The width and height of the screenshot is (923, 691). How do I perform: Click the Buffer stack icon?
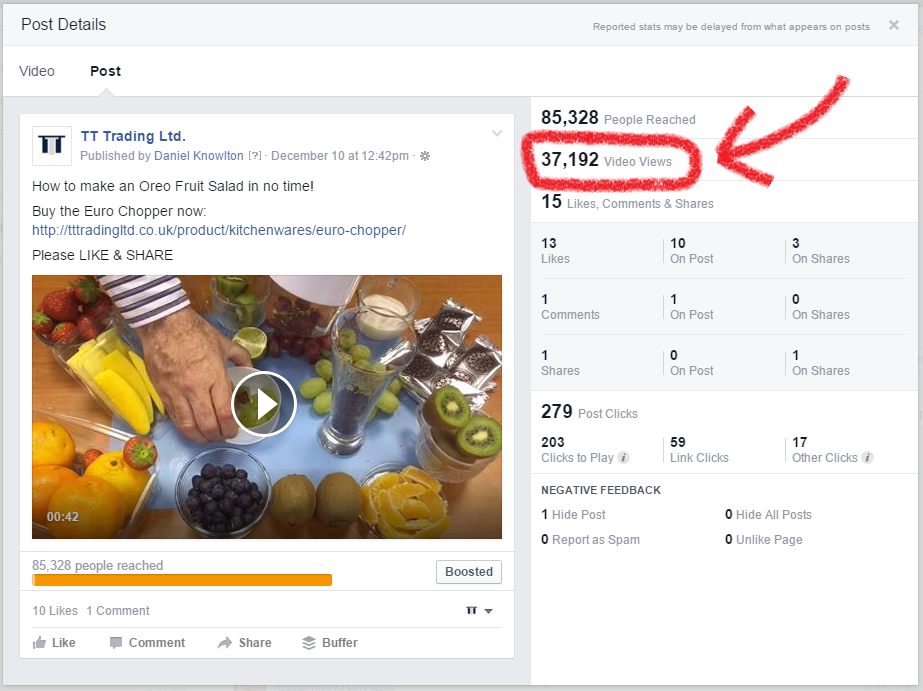pos(309,643)
